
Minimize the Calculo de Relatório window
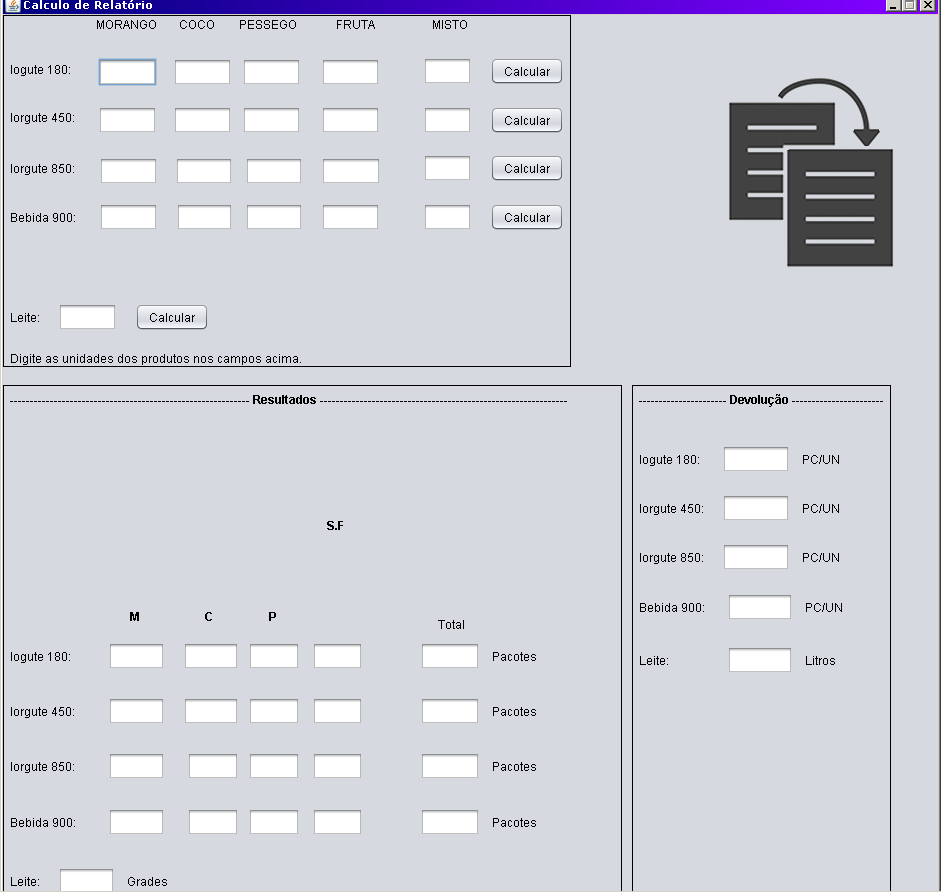point(893,5)
